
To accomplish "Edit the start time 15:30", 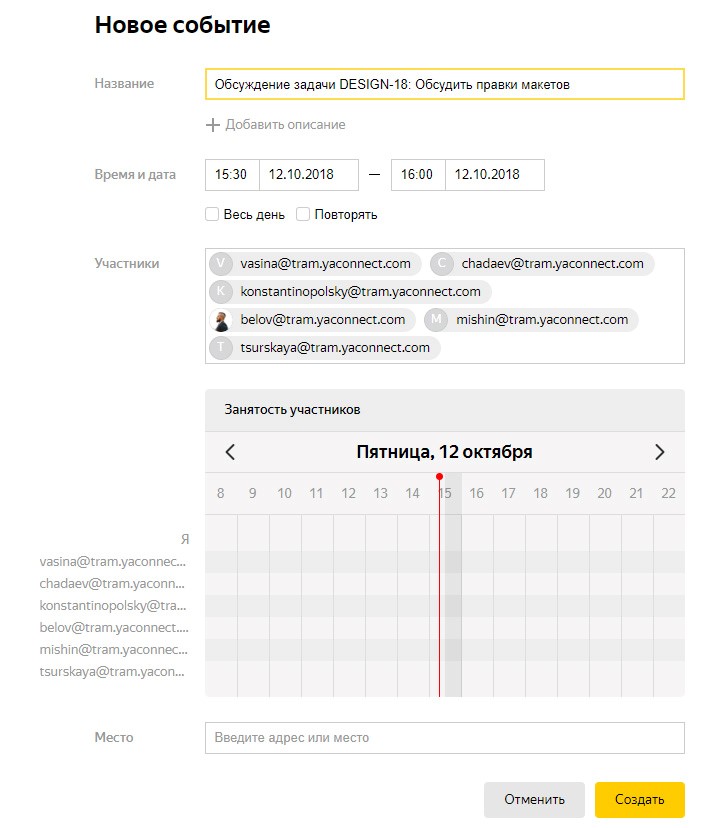I will click(x=232, y=175).
